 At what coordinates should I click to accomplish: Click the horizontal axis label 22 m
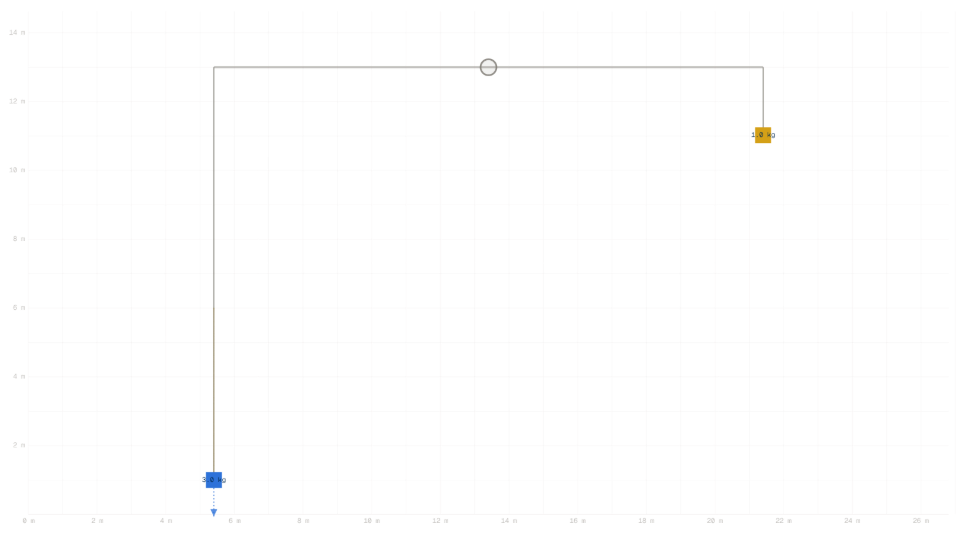click(x=783, y=521)
